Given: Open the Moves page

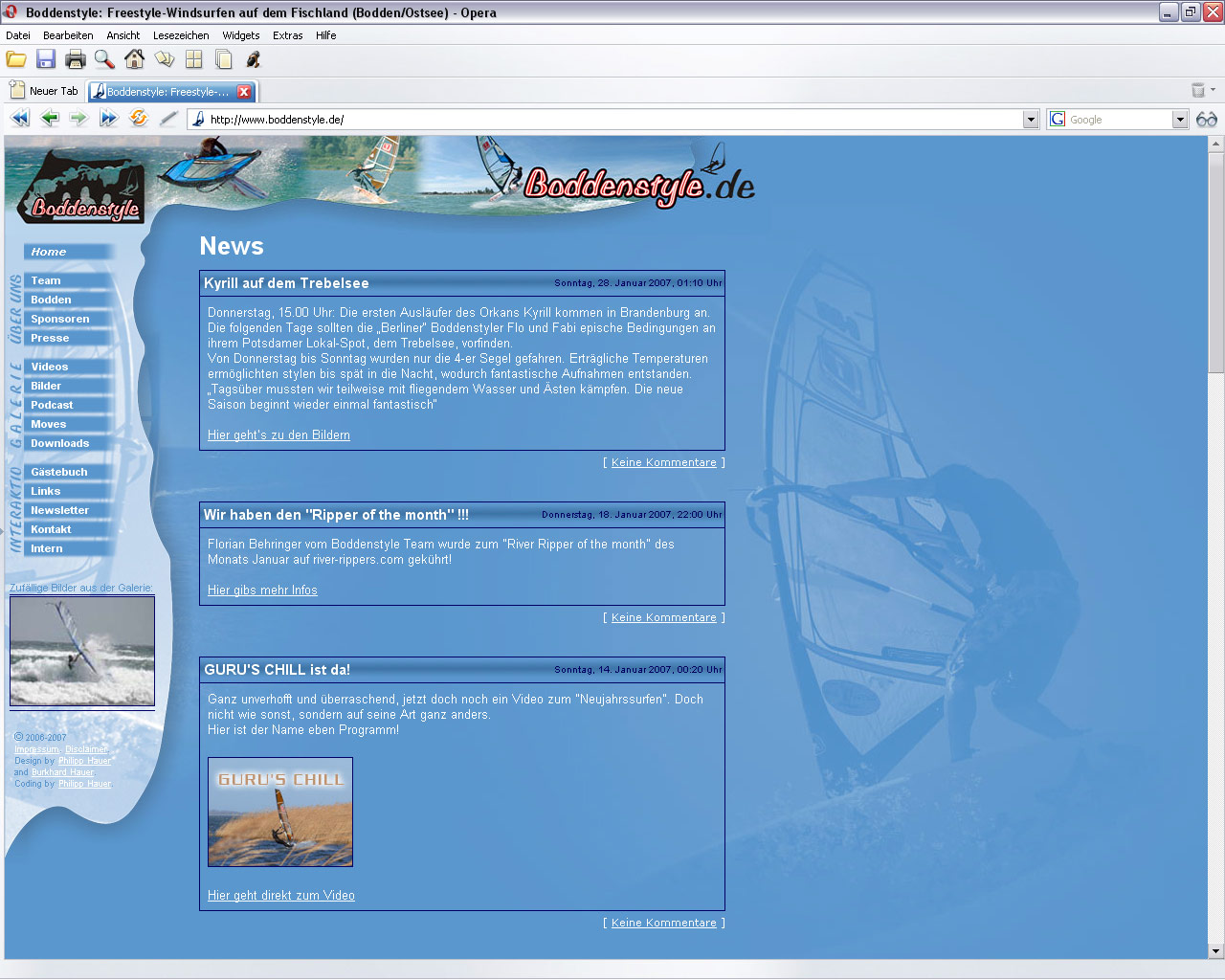Looking at the screenshot, I should pos(69,424).
